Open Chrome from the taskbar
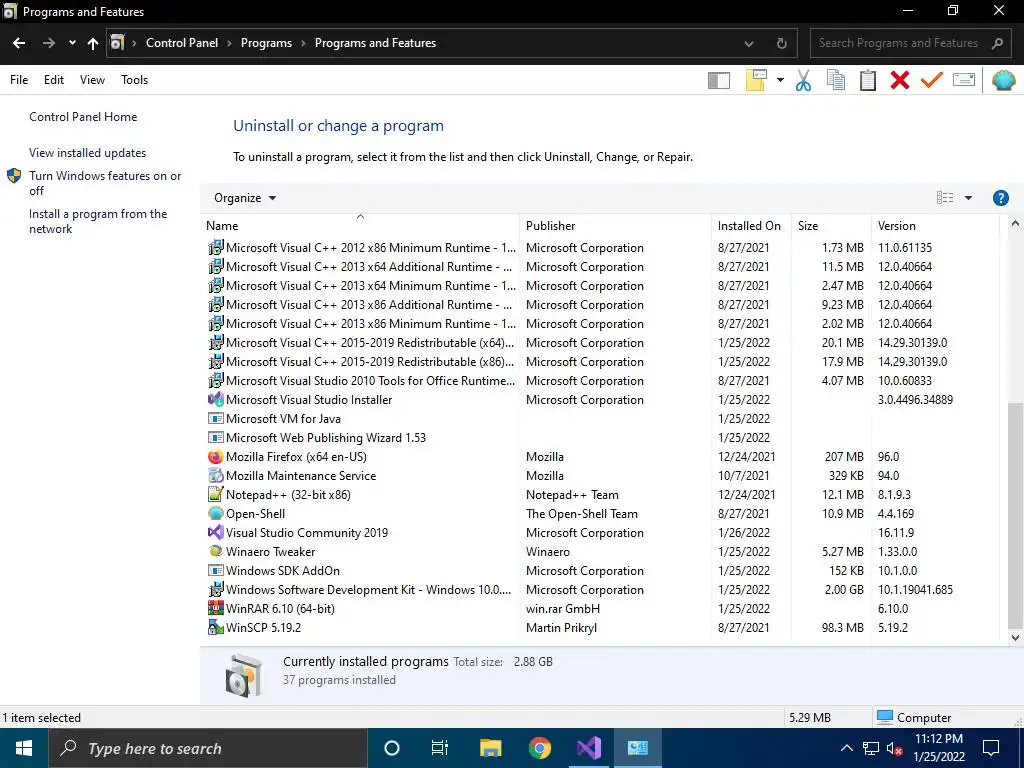This screenshot has height=768, width=1024. (539, 748)
